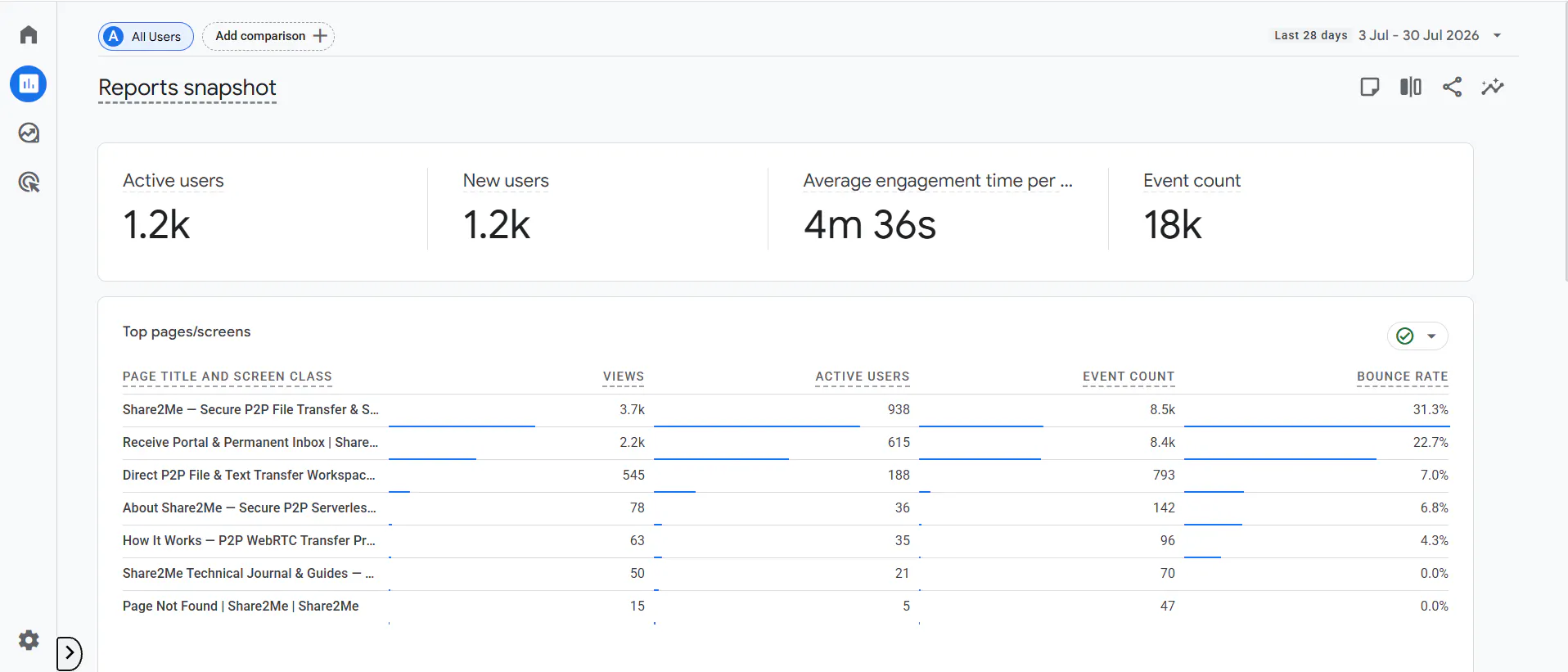
Task: Click the Bounce Rate column header
Action: point(1403,377)
